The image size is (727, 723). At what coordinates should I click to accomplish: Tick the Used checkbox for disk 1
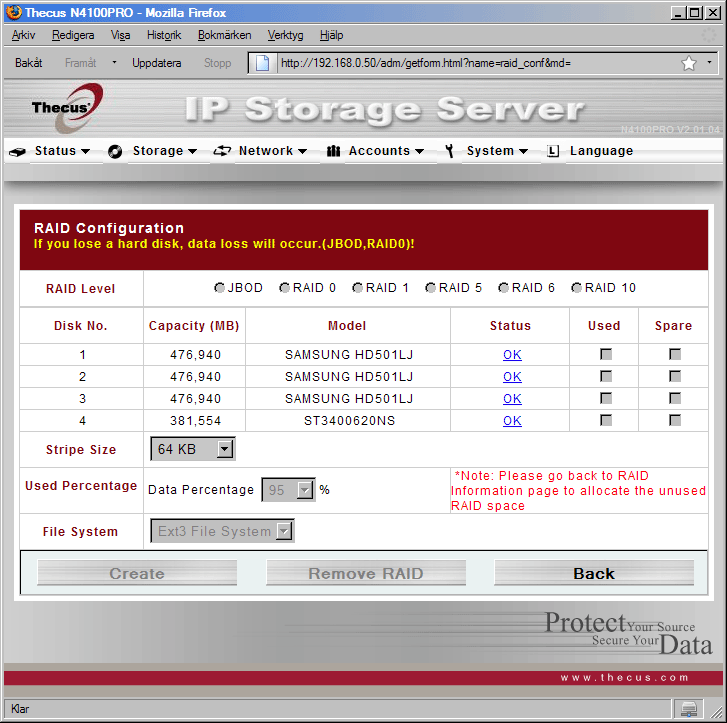point(604,355)
